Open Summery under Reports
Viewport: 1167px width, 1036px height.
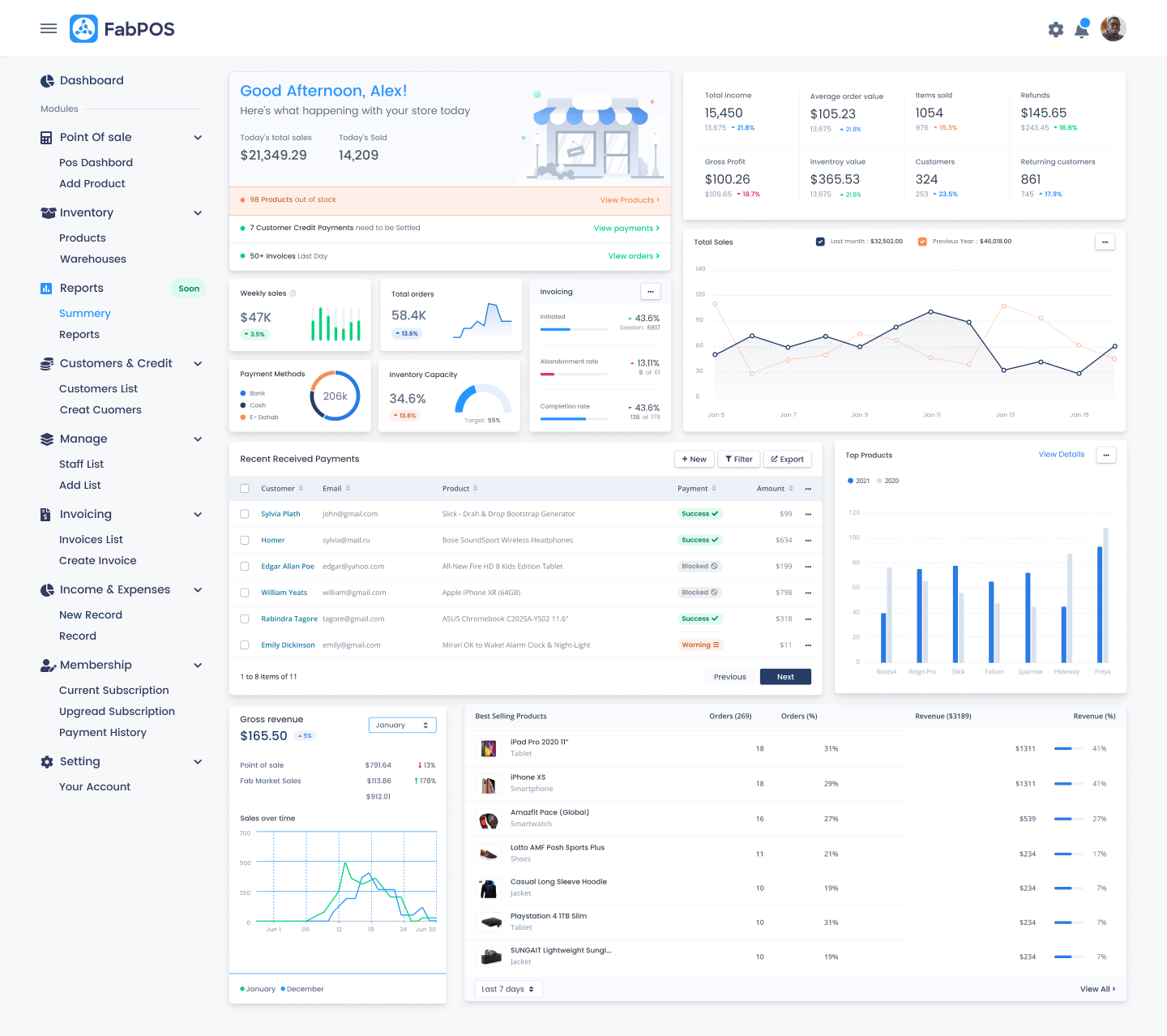(85, 314)
